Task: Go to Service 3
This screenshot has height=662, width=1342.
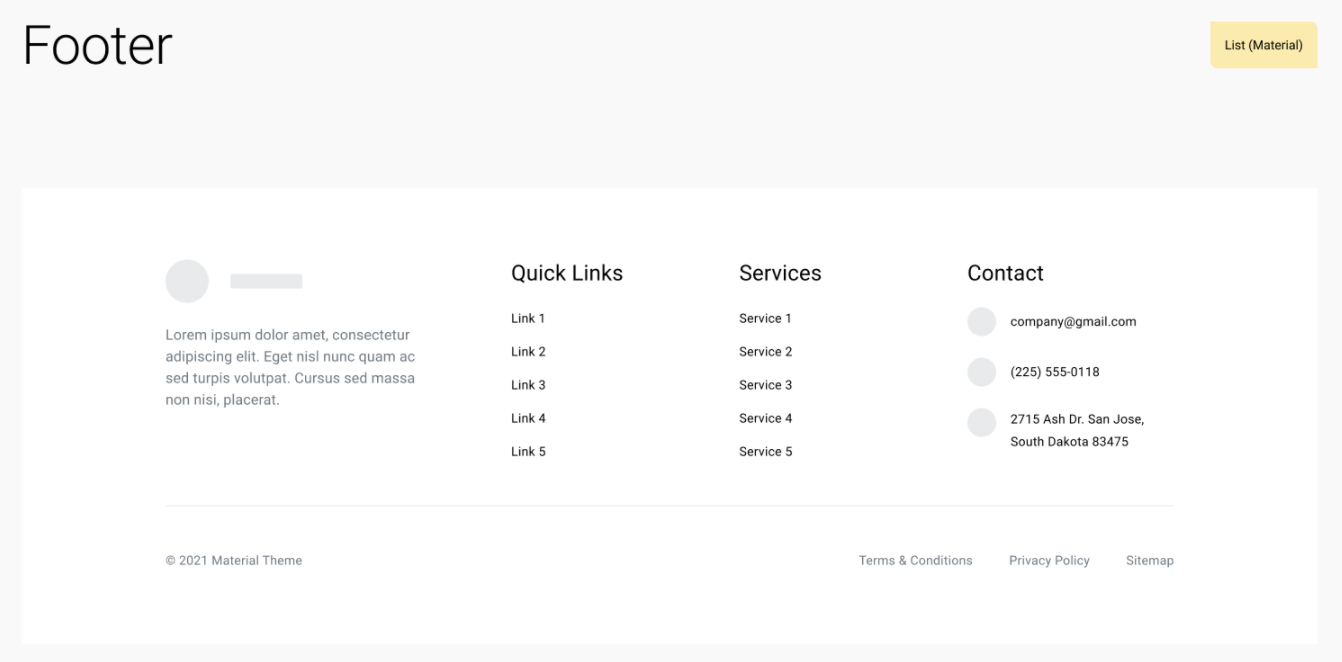Action: point(766,385)
